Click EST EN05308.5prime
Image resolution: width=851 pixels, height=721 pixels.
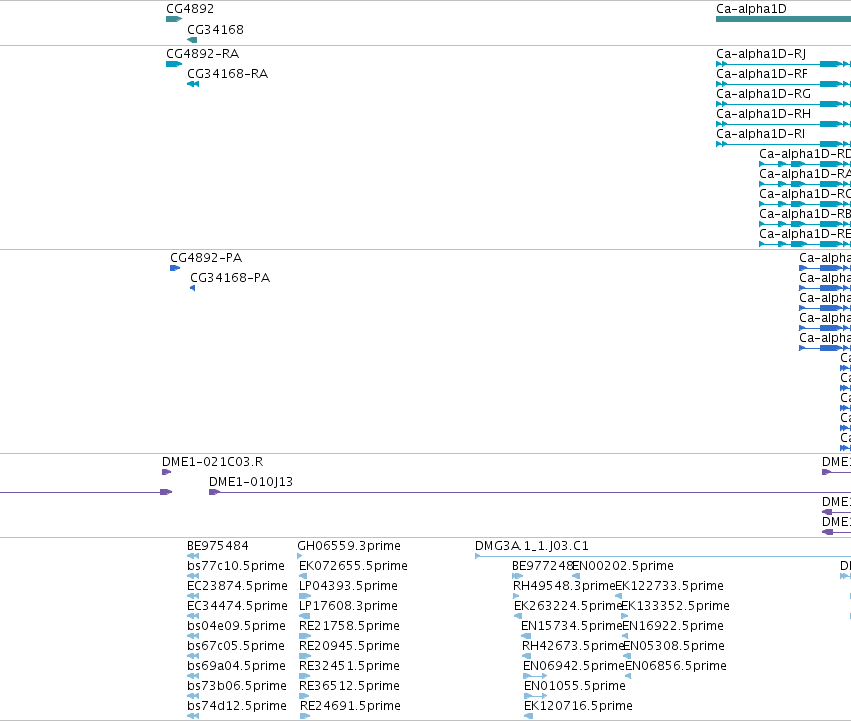click(674, 646)
